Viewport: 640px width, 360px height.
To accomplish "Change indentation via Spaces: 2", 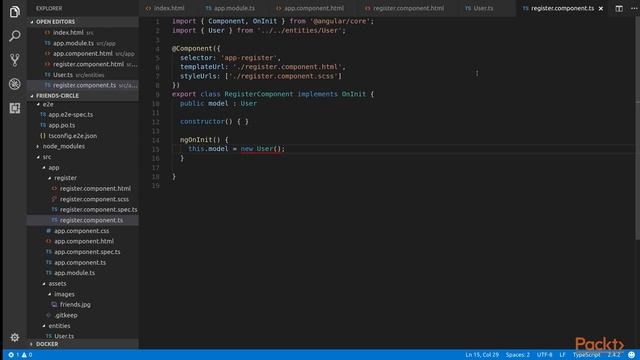I will pyautogui.click(x=518, y=355).
